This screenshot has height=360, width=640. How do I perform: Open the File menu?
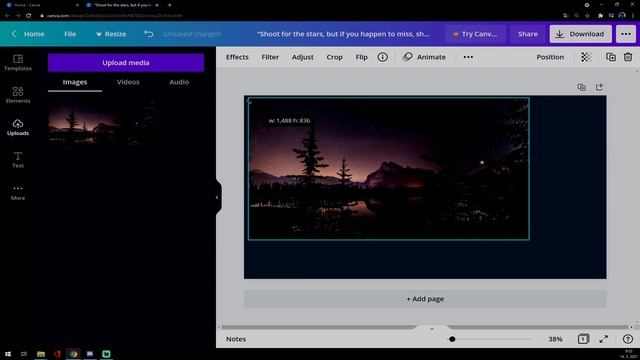(70, 34)
